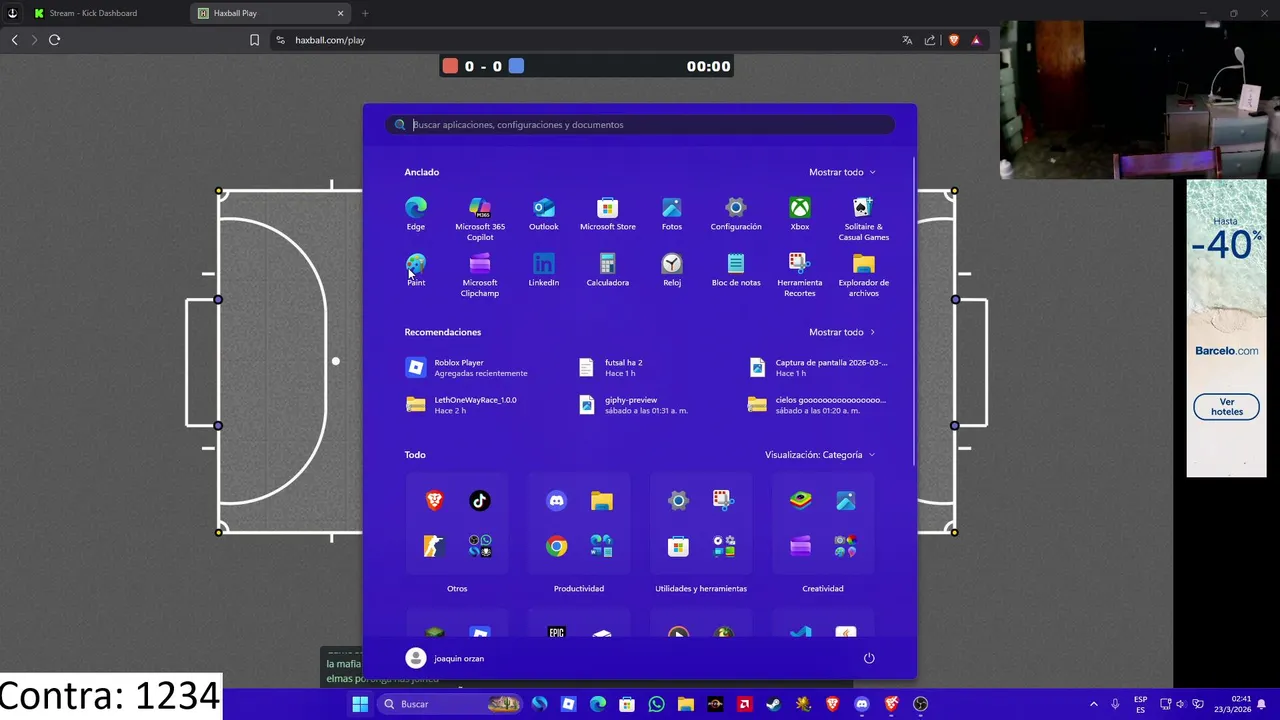Open BlueStacks in the Creatividad category
Viewport: 1280px width, 720px height.
pos(800,501)
